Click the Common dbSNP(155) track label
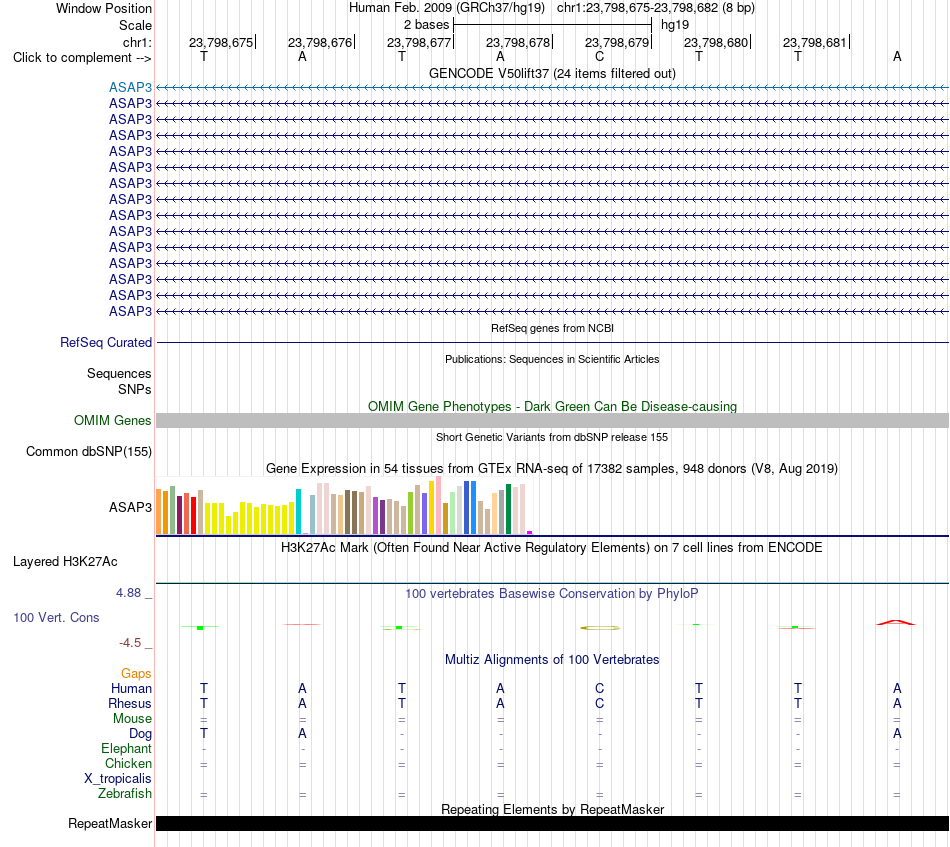This screenshot has width=950, height=847. coord(89,451)
